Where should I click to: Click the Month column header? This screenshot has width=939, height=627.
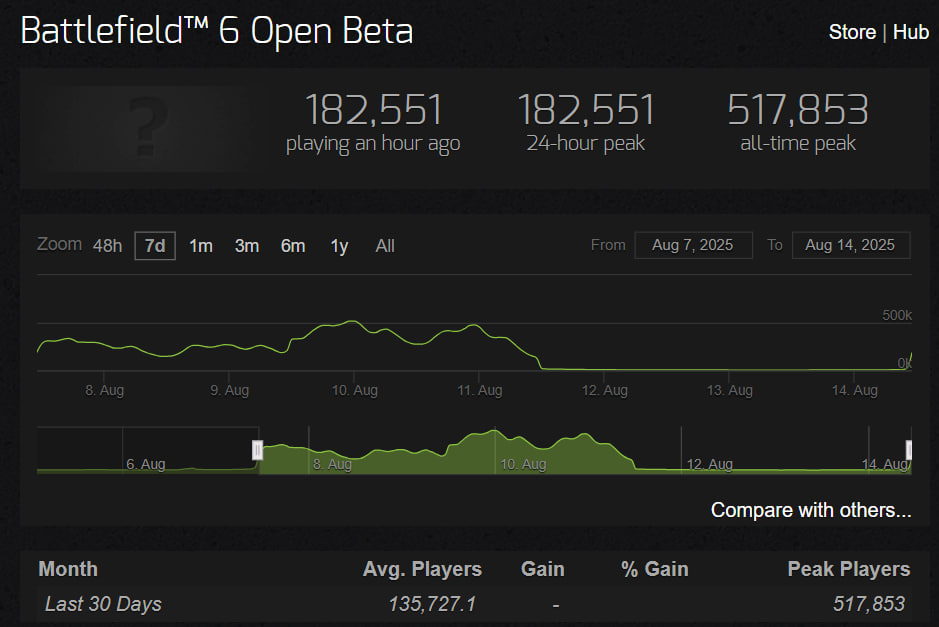point(68,569)
